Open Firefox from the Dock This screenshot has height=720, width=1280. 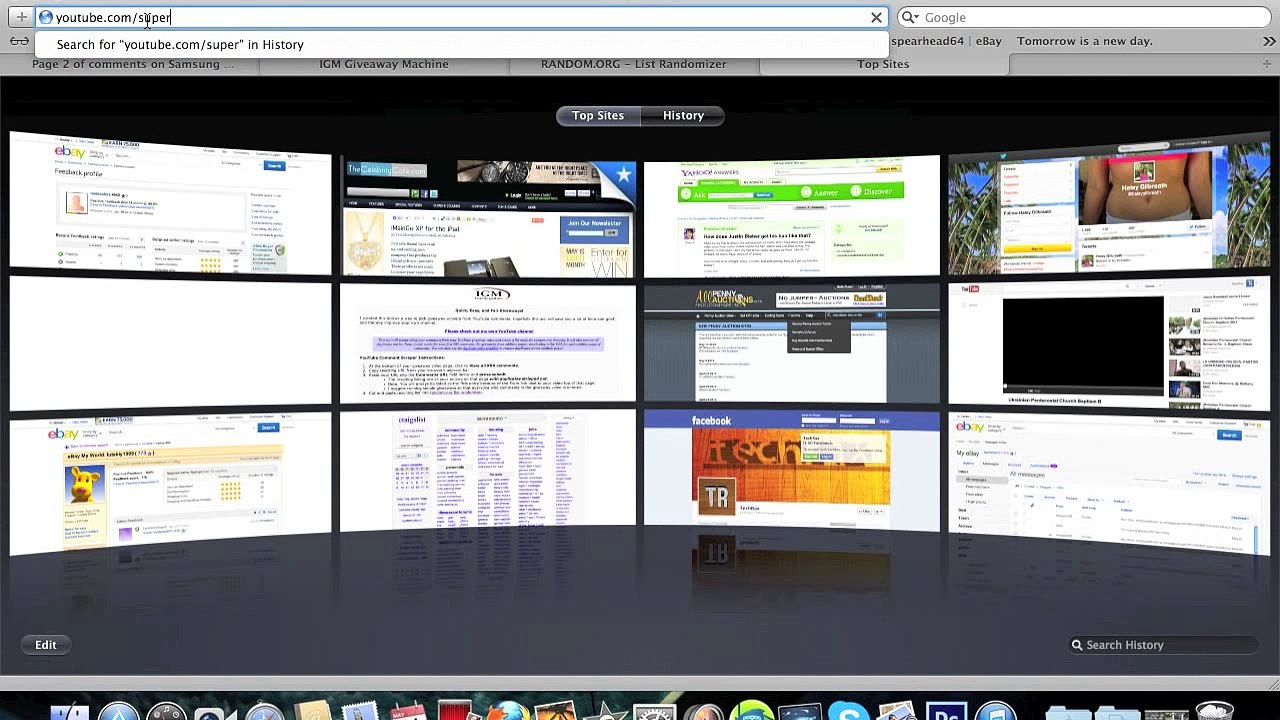click(x=507, y=712)
